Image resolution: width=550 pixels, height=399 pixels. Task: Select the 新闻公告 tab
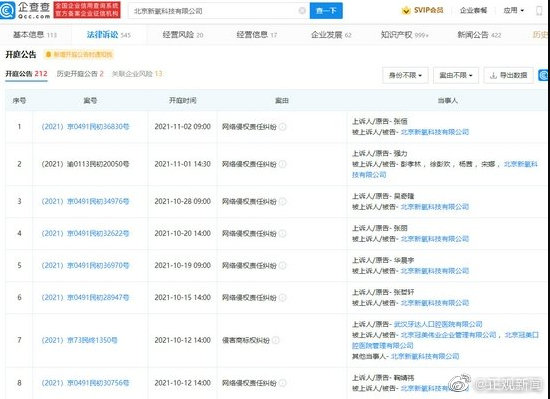pyautogui.click(x=479, y=35)
